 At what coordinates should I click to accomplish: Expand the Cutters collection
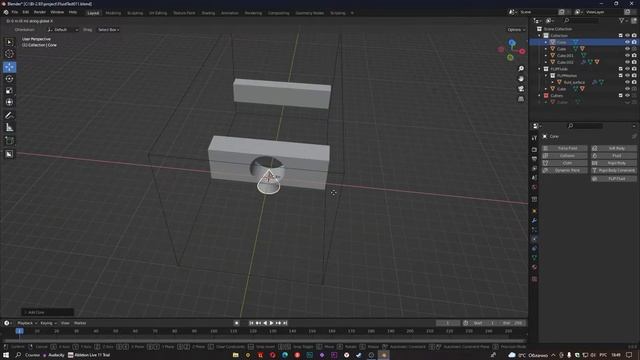pyautogui.click(x=540, y=96)
